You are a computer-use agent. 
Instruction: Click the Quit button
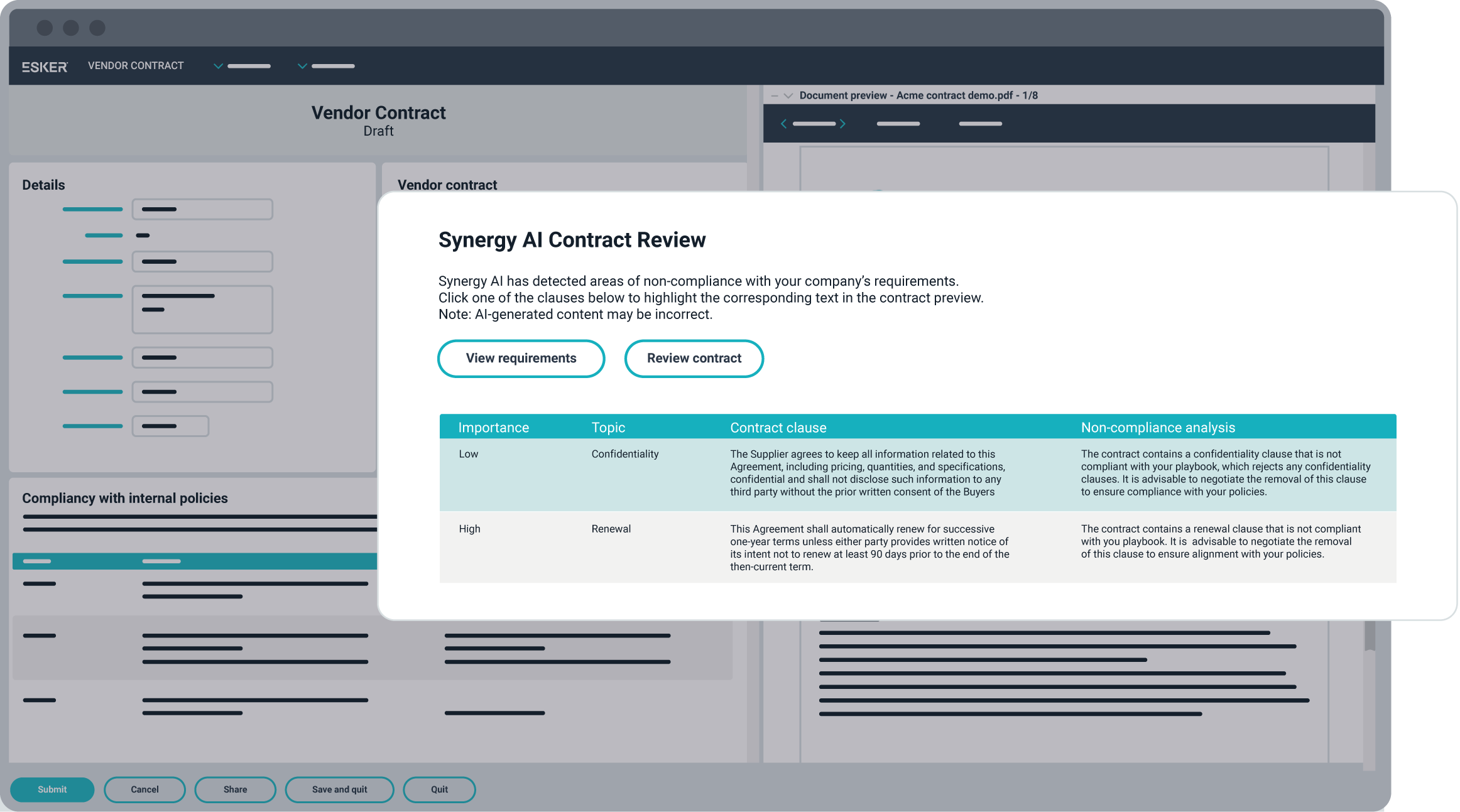(x=439, y=789)
